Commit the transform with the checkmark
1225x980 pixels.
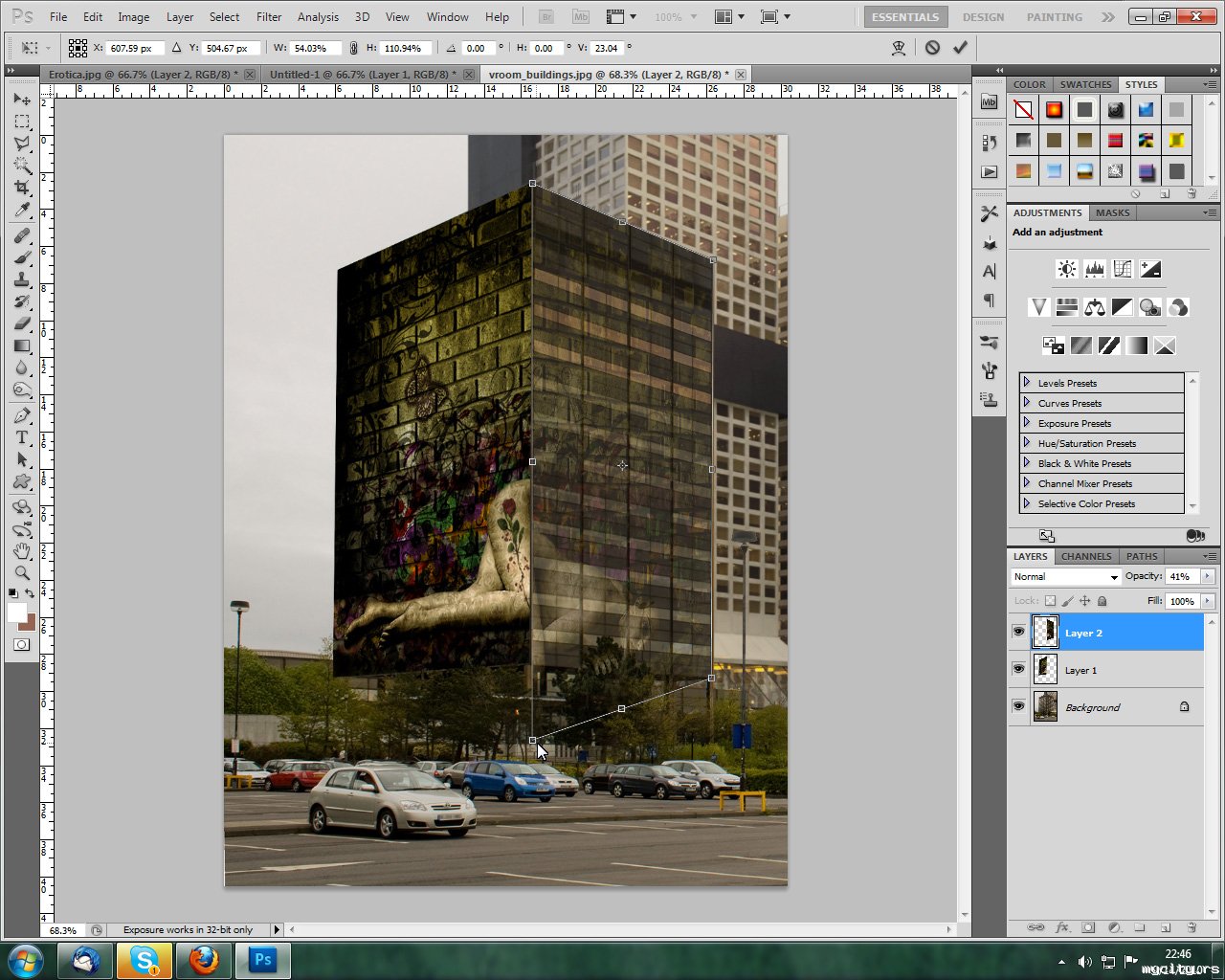pyautogui.click(x=960, y=48)
